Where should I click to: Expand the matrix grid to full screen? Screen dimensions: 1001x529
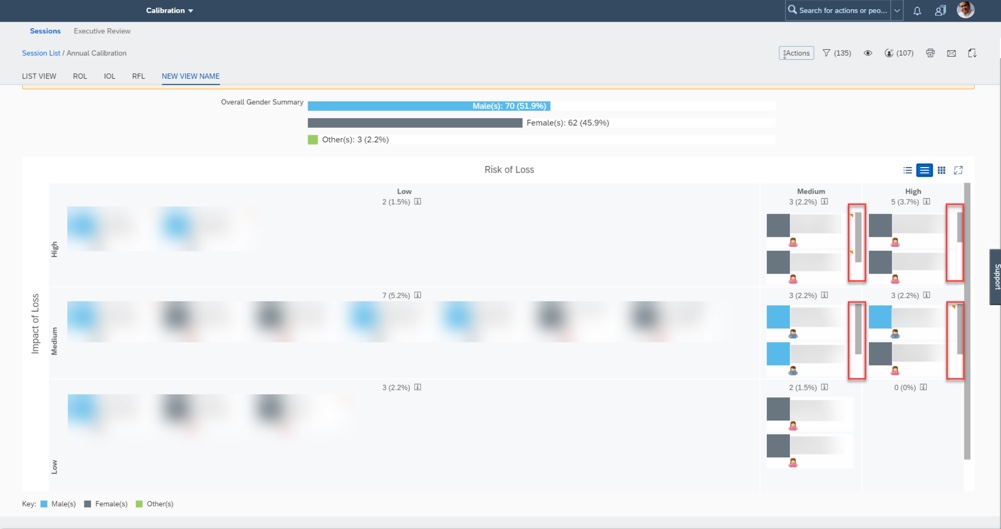coord(958,170)
